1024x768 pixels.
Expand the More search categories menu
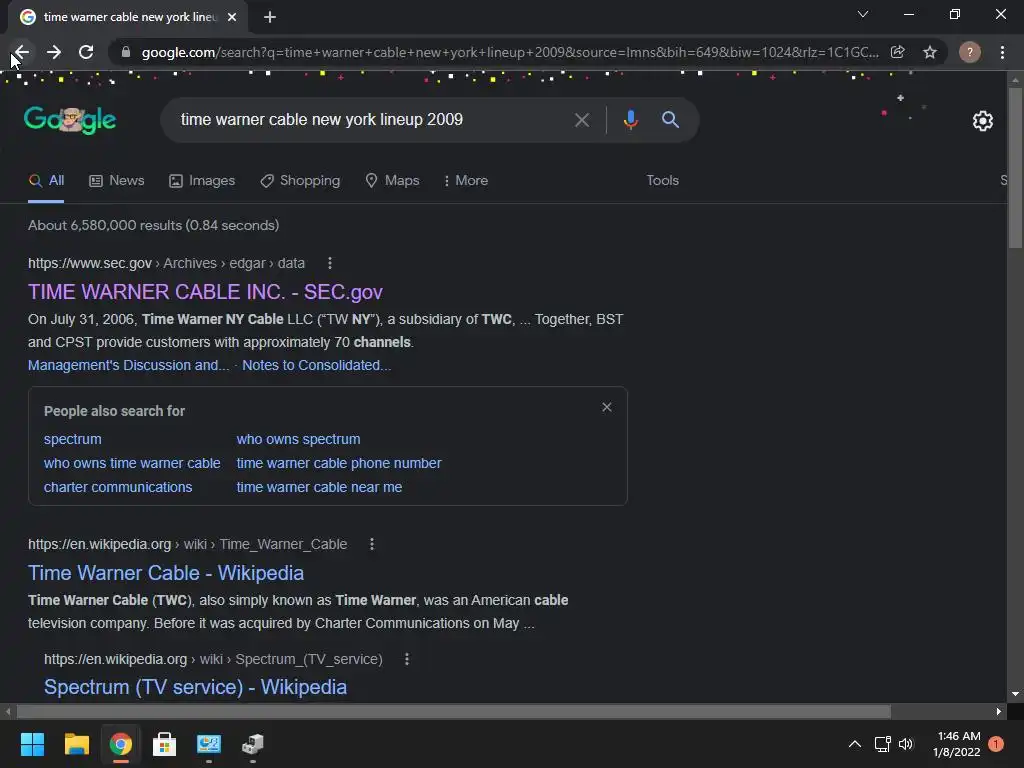[466, 181]
